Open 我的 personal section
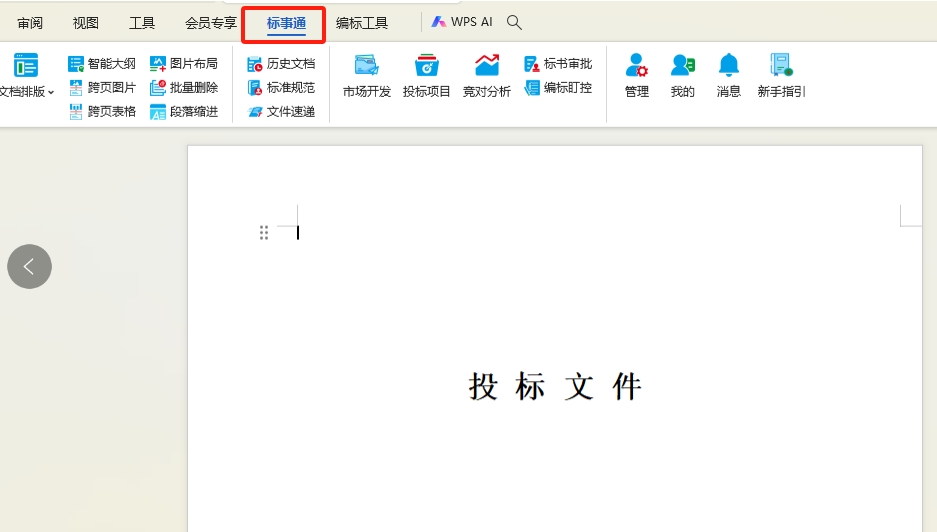This screenshot has width=937, height=532. [x=682, y=75]
